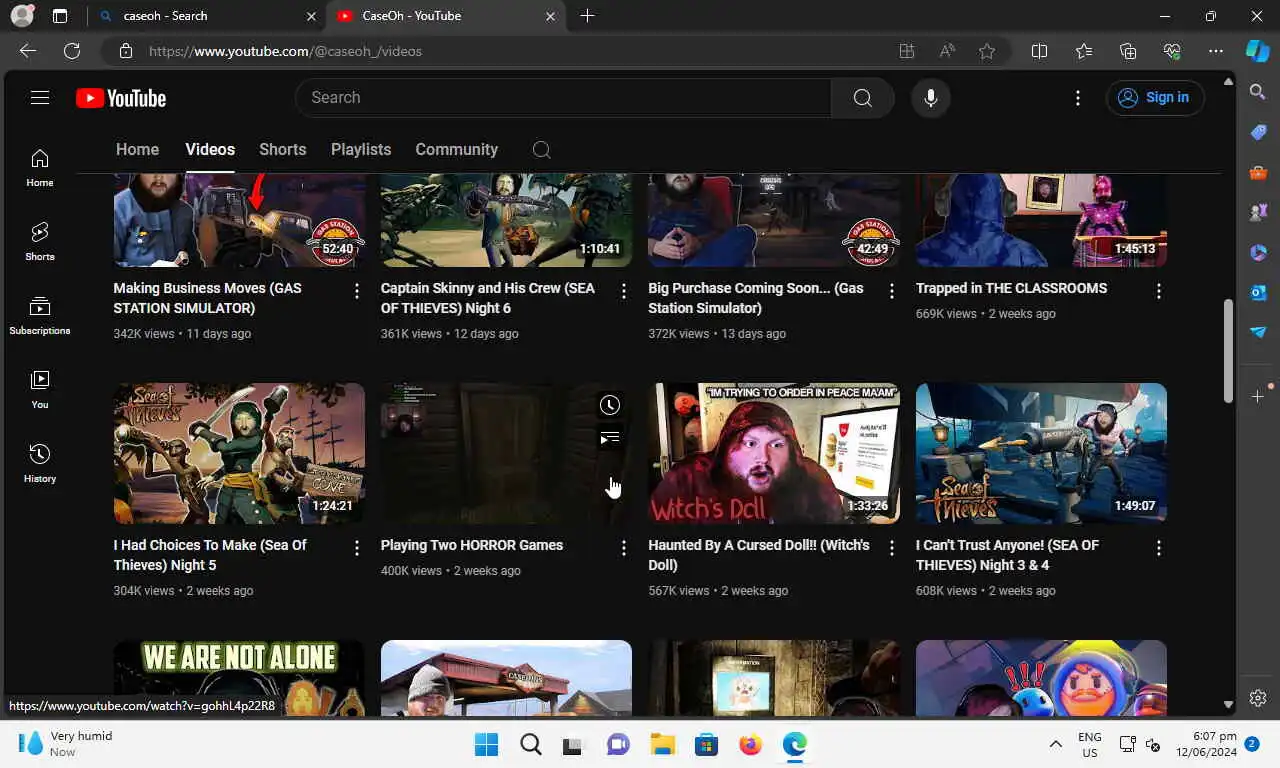Start voice search with microphone icon
1280x768 pixels.
[931, 97]
